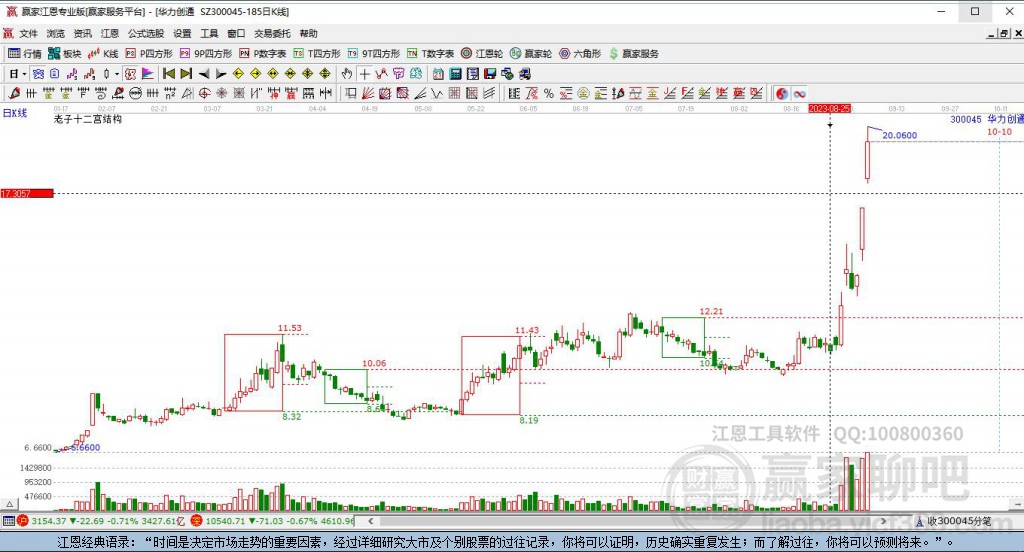Step chart left with black arrow
Viewport: 1024px width, 552px height.
204,74
